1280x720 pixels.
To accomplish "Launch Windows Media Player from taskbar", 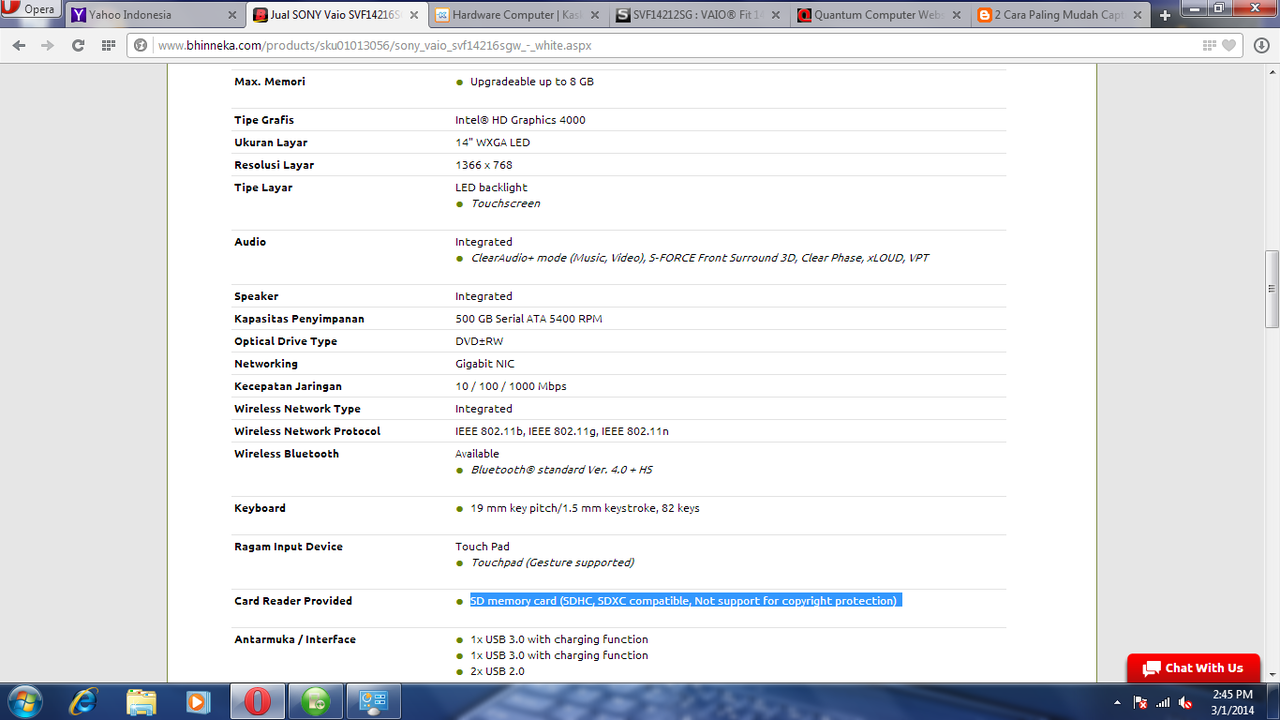I will pos(198,701).
